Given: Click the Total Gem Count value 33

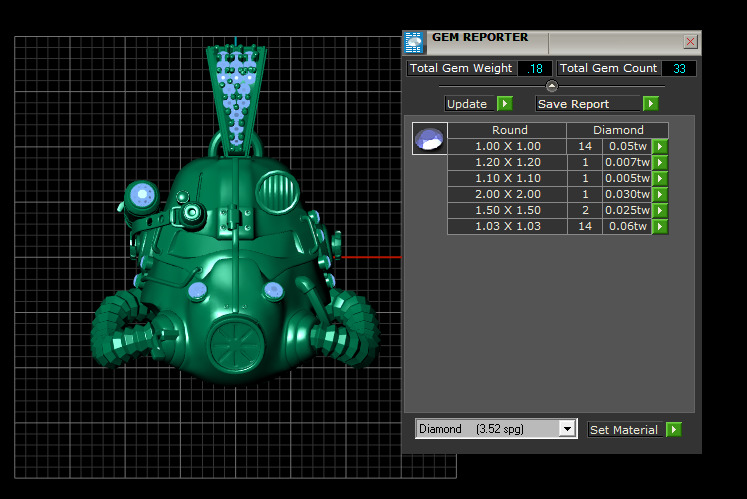Looking at the screenshot, I should pyautogui.click(x=679, y=69).
